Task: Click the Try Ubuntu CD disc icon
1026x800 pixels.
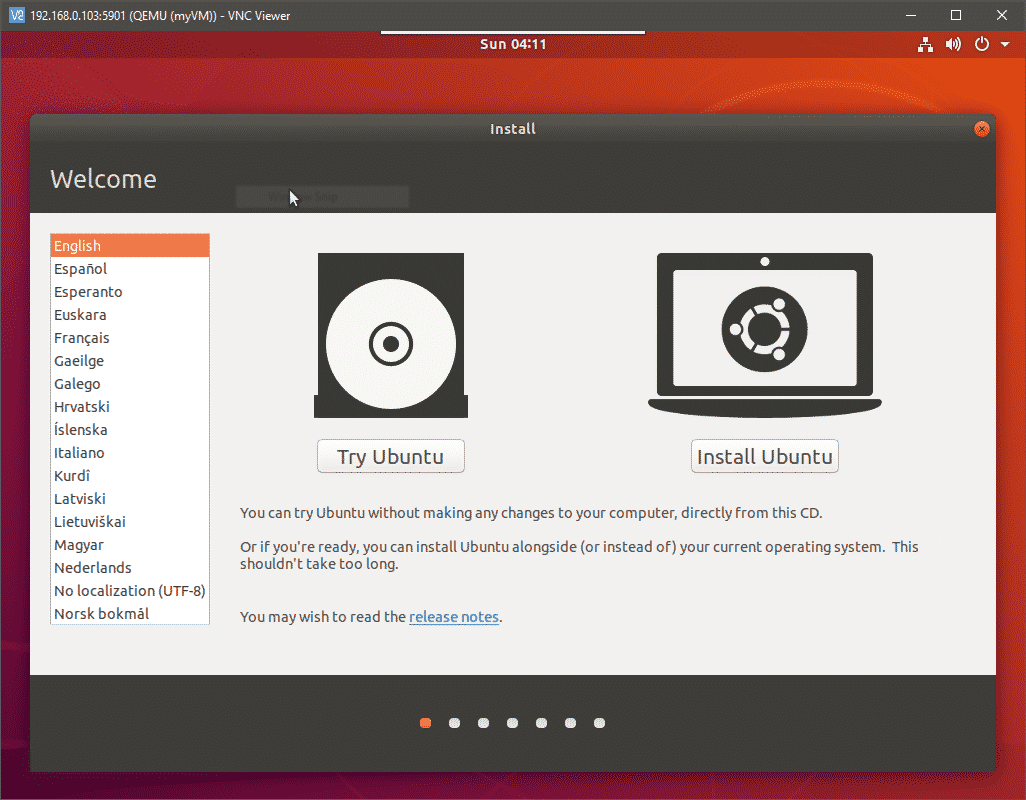Action: [x=391, y=335]
